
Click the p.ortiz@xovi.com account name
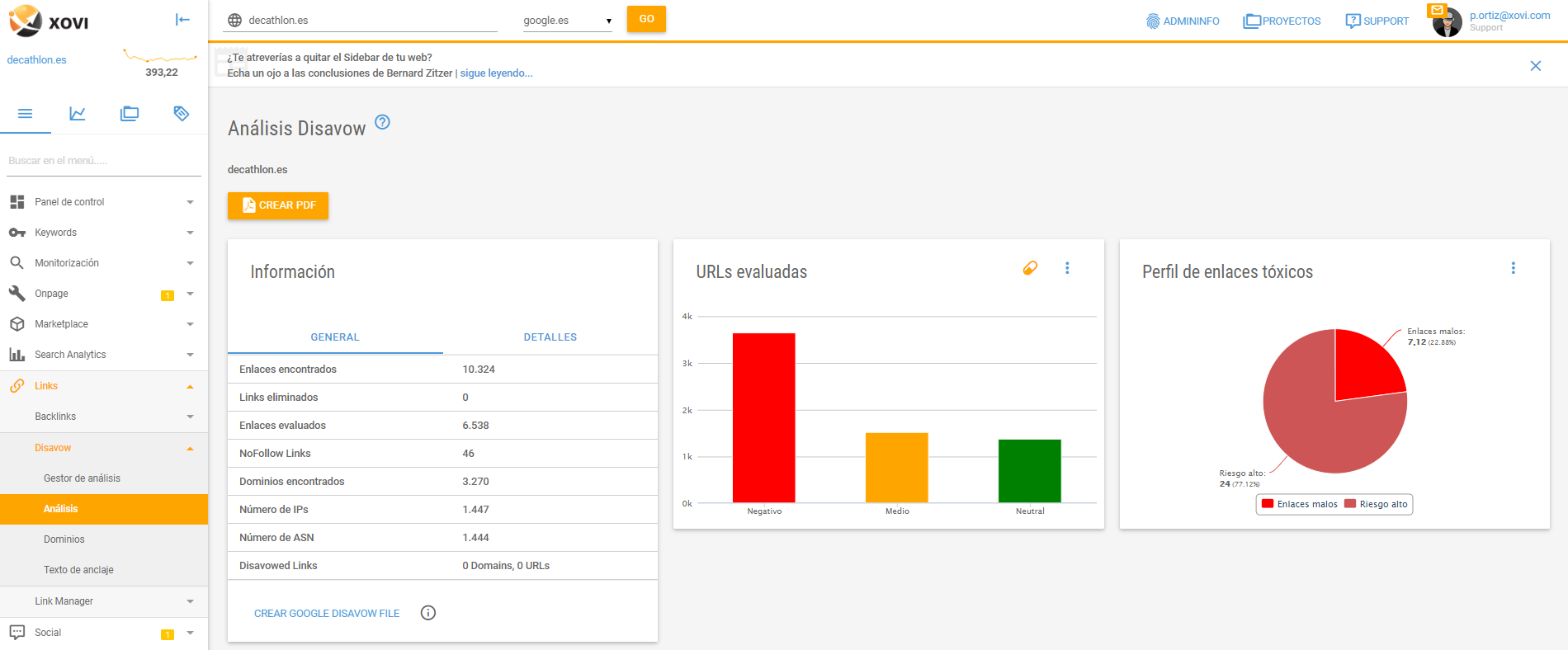(1509, 16)
